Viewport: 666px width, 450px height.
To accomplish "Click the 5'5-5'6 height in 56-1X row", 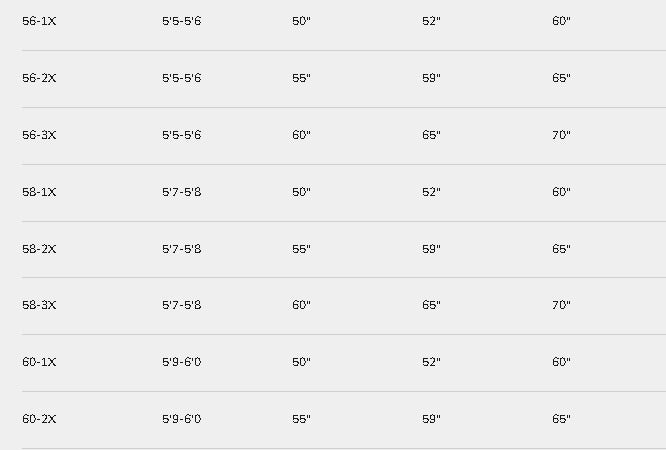I will 181,21.
